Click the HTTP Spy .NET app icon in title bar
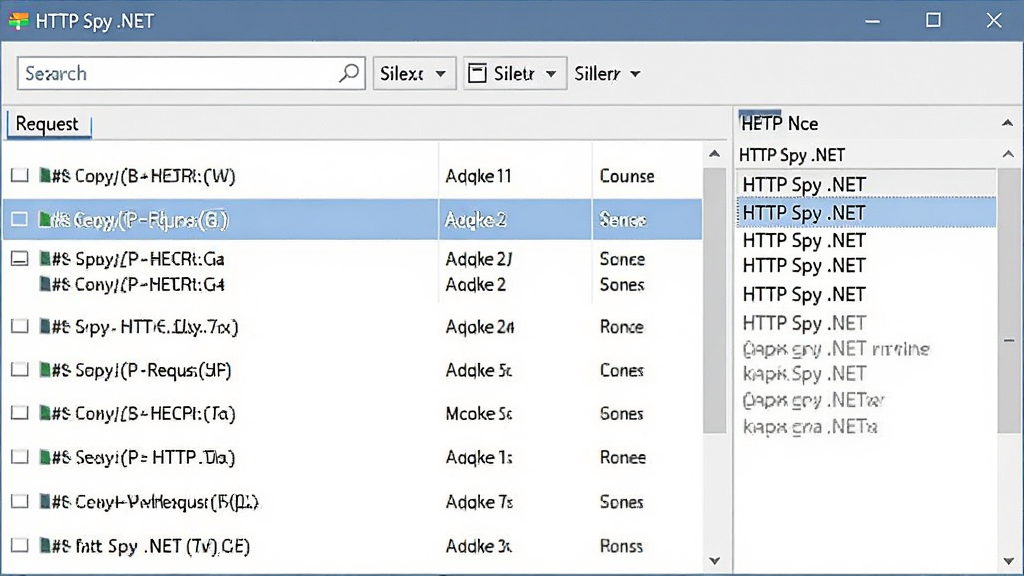1024x576 pixels. [18, 21]
